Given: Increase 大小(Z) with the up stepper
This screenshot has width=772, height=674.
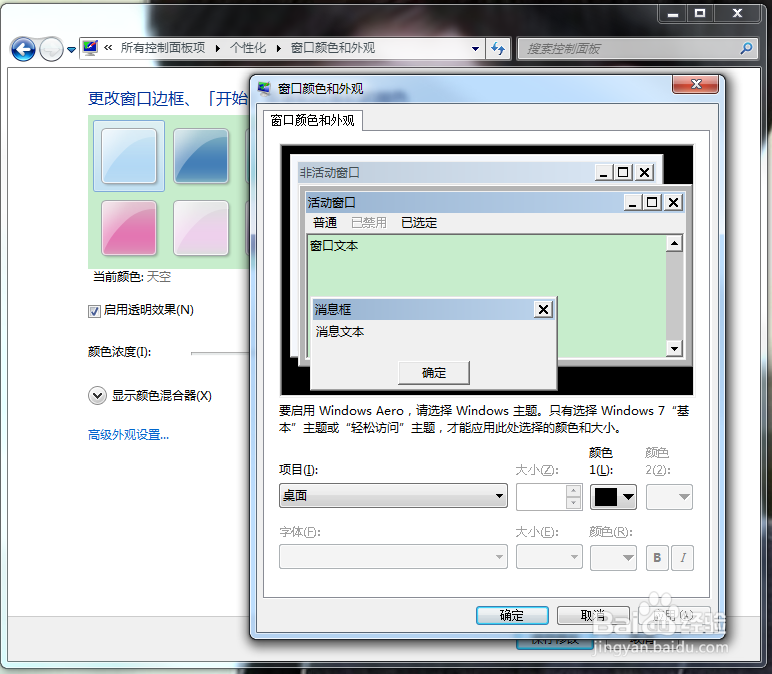Looking at the screenshot, I should [x=573, y=490].
